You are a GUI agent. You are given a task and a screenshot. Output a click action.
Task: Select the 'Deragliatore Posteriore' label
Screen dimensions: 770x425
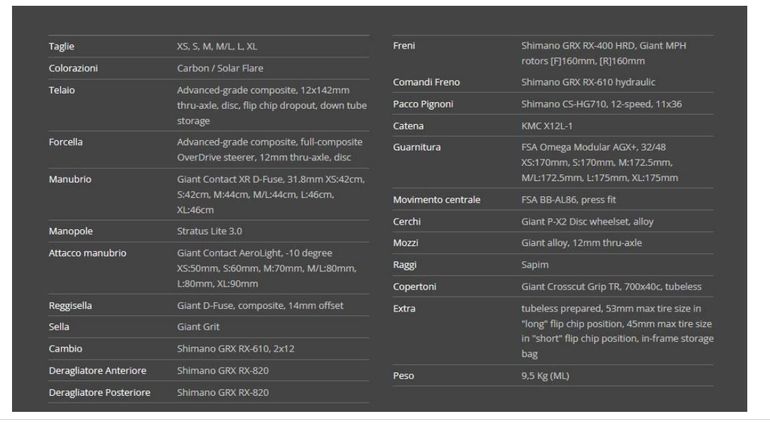[99, 393]
